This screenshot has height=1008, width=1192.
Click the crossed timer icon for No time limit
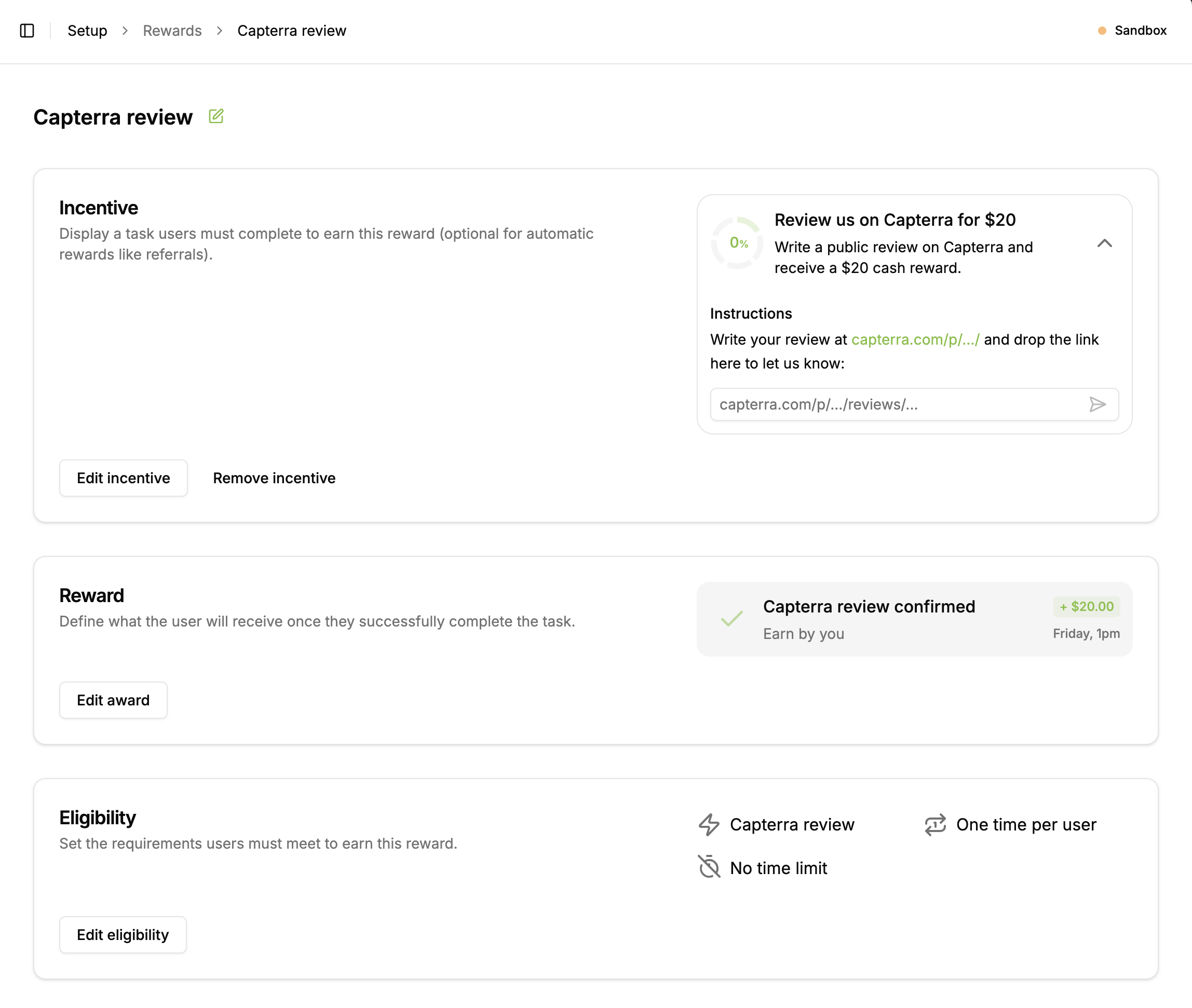tap(709, 867)
